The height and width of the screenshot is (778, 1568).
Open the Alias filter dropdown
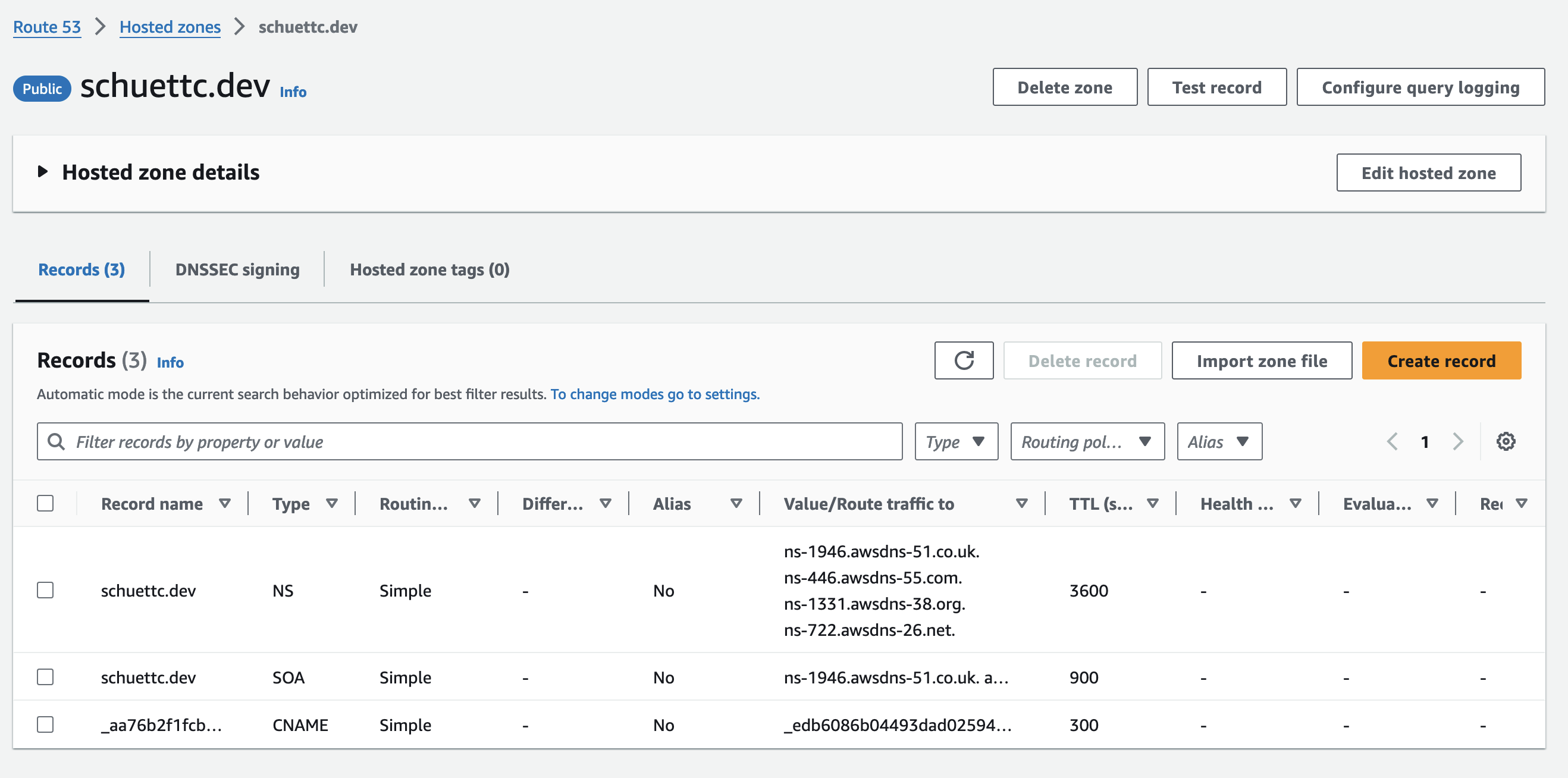point(1219,441)
